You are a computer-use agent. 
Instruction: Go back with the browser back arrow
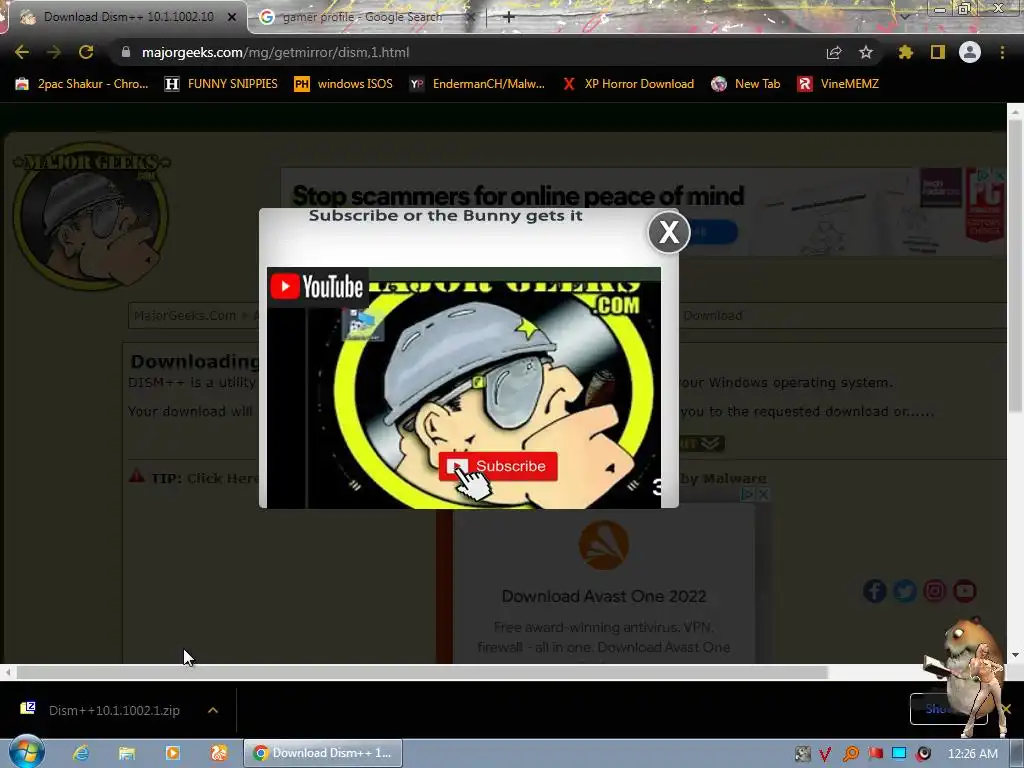pos(22,52)
